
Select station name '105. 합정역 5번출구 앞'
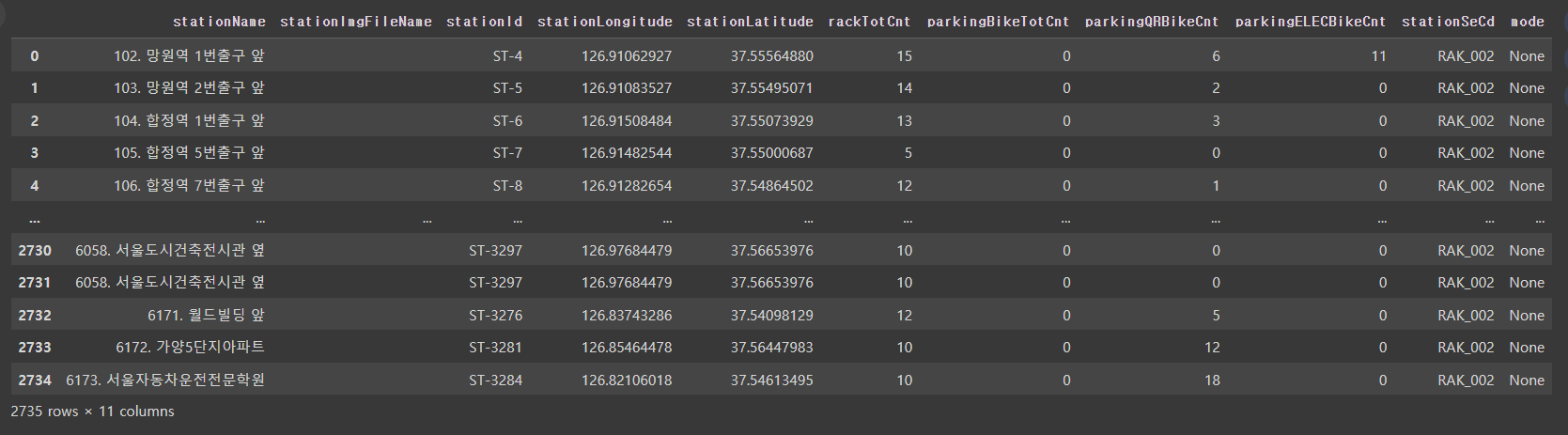pos(189,153)
